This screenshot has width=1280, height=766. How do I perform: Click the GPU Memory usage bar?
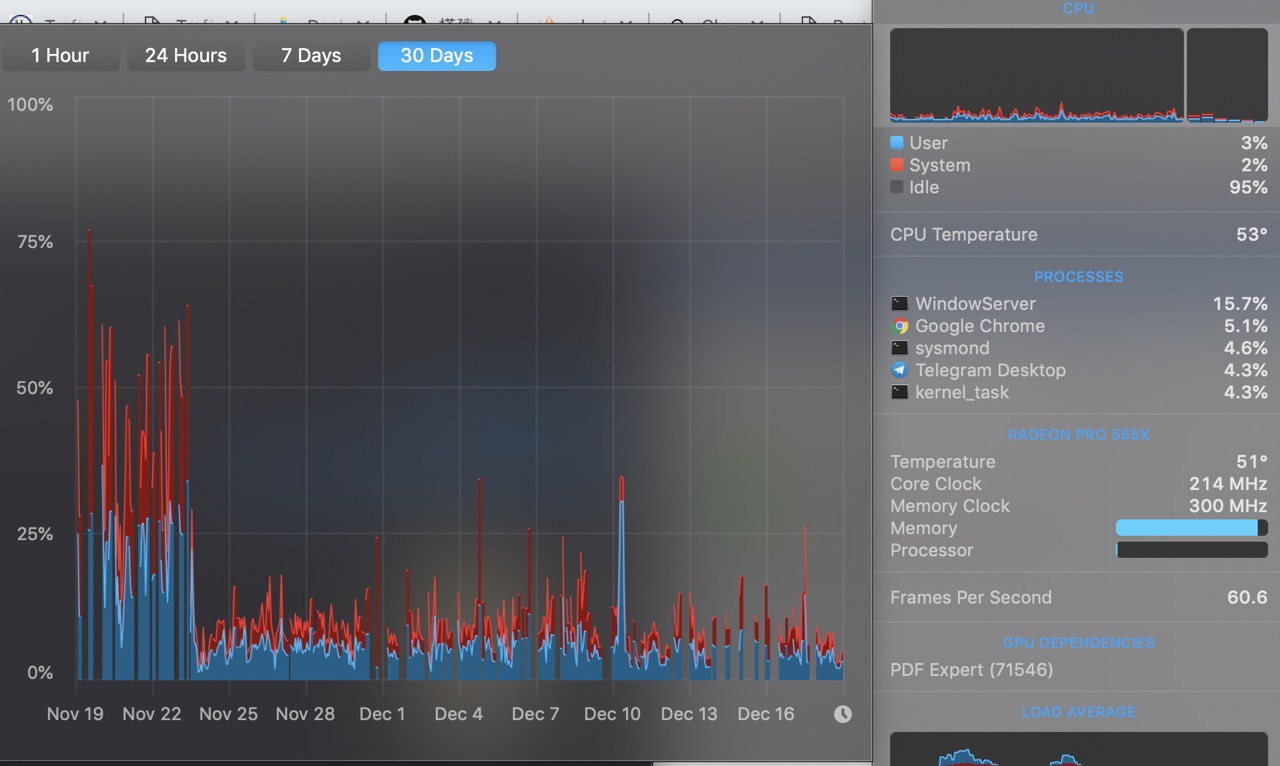coord(1191,528)
